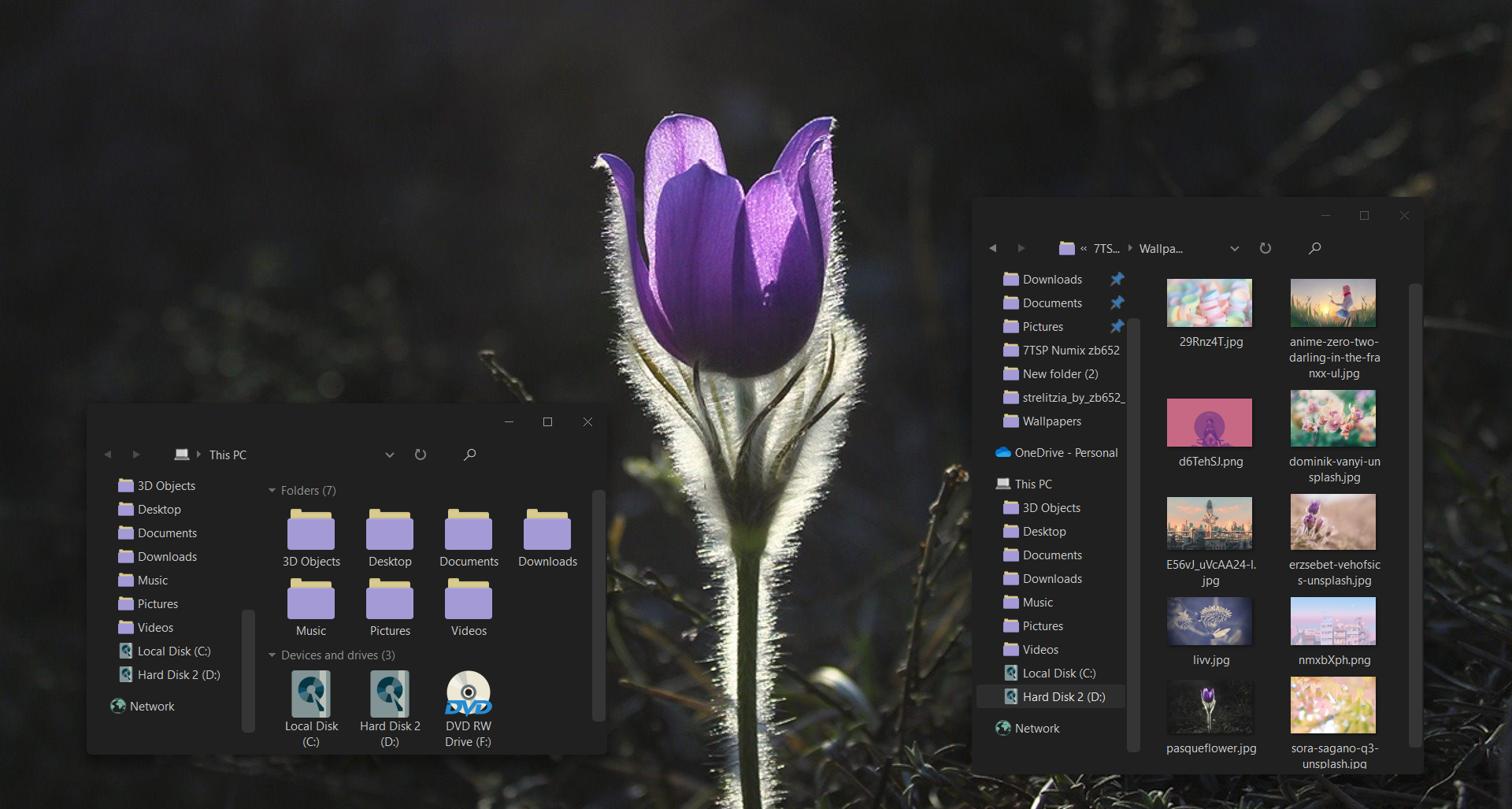Click This PC in the left window breadcrumb bar
Viewport: 1512px width, 809px height.
tap(227, 455)
